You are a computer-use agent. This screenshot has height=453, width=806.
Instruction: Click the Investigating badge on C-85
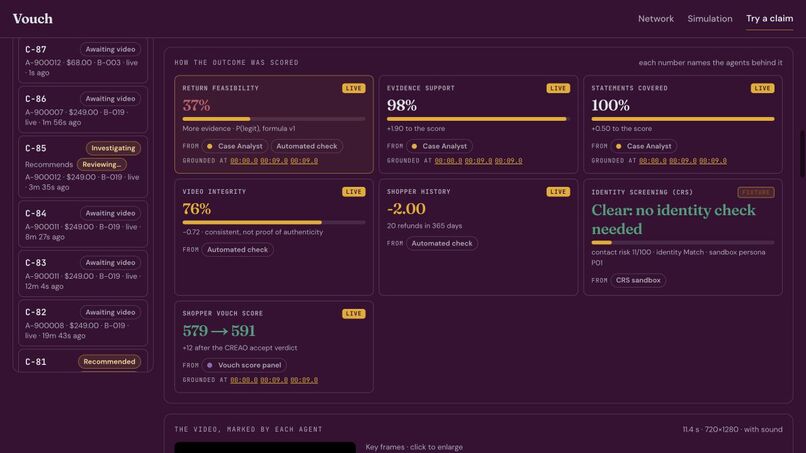[113, 148]
